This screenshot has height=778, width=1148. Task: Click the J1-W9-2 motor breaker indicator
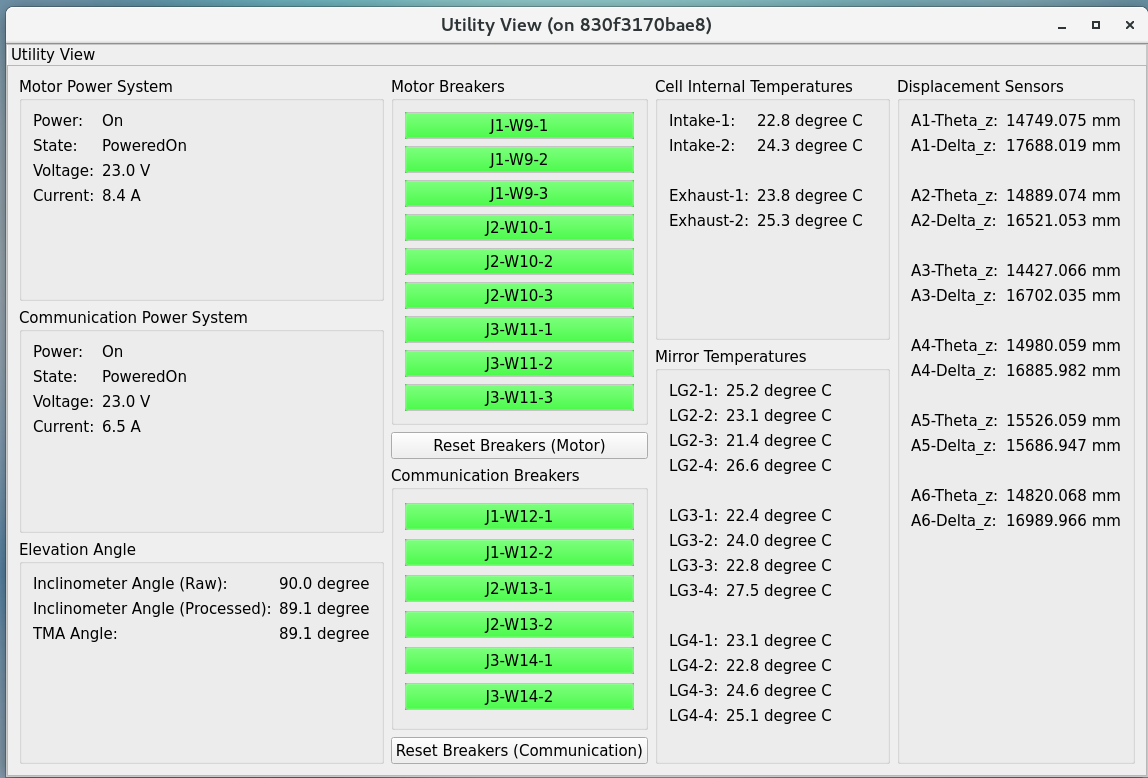[x=519, y=160]
